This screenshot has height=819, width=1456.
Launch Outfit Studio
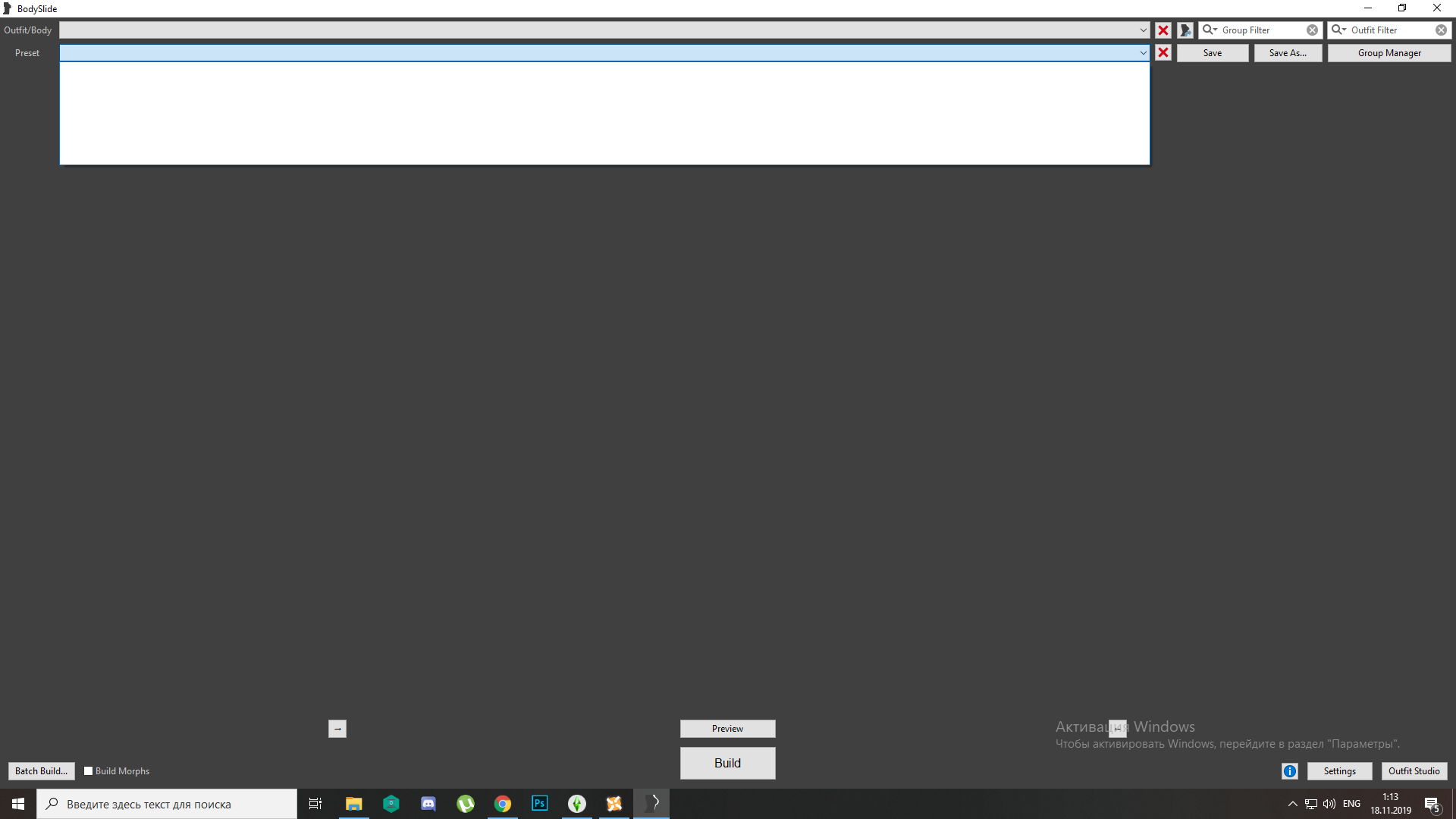[1414, 771]
